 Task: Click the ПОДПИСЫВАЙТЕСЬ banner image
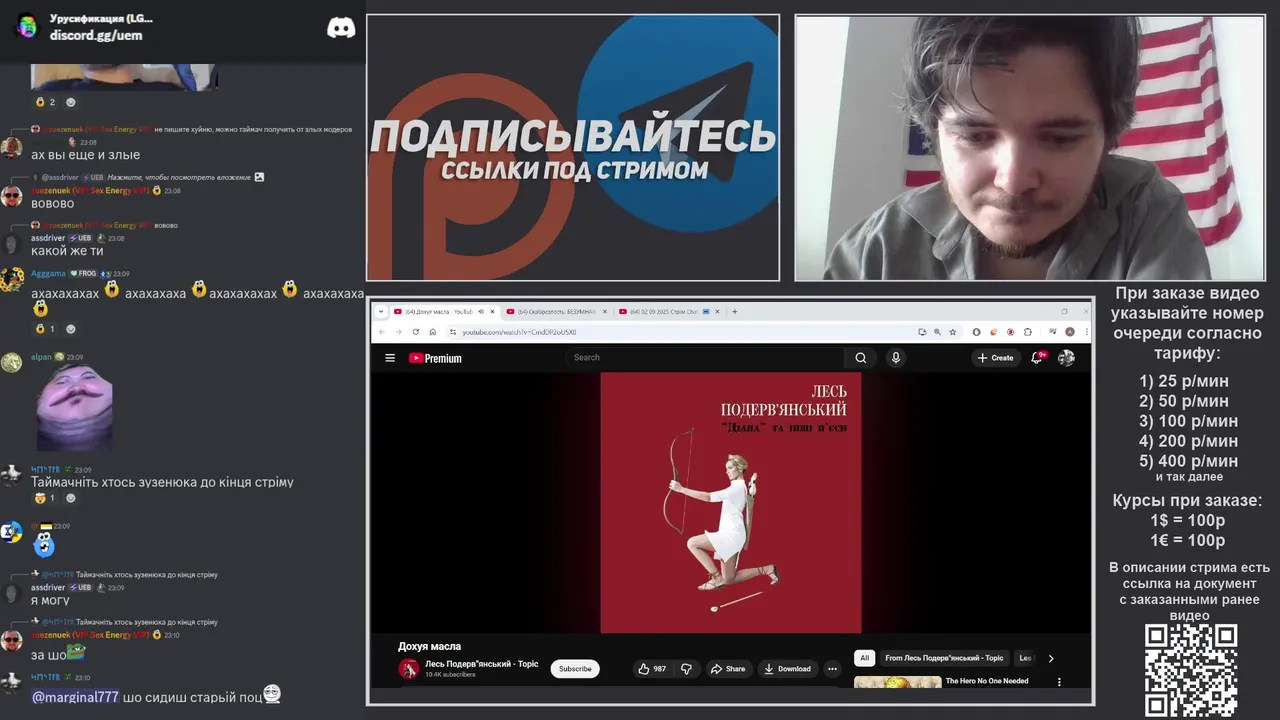(573, 148)
